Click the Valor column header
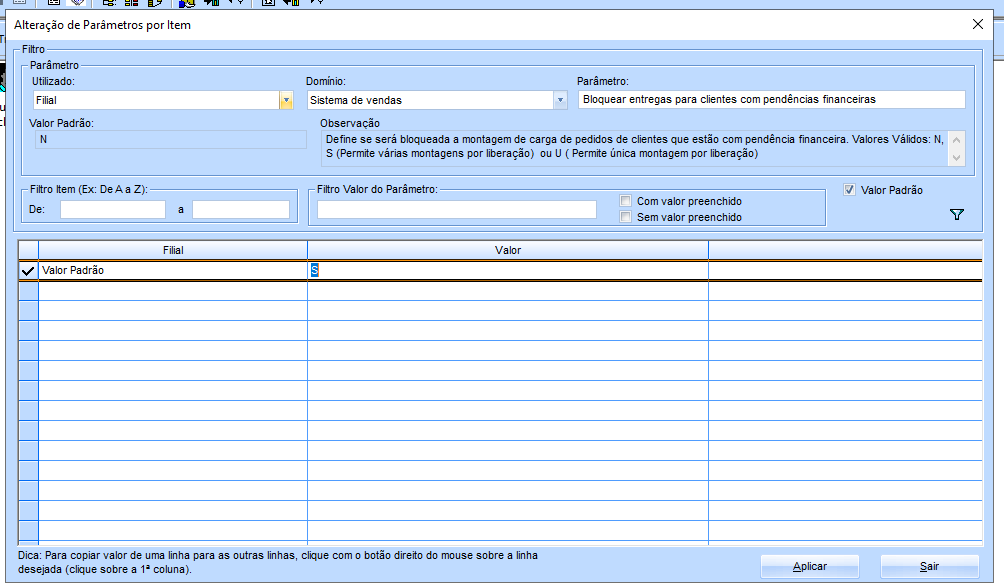The height and width of the screenshot is (588, 1004). tap(508, 250)
